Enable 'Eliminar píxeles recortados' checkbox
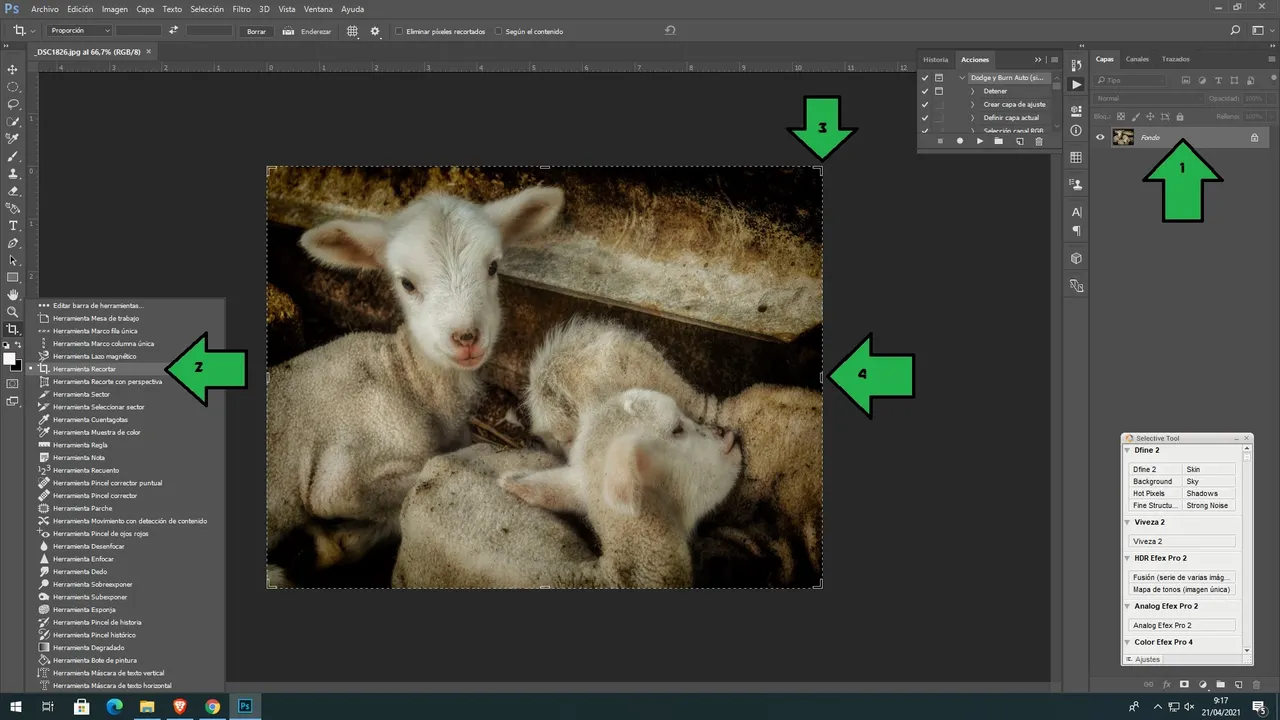1280x720 pixels. [x=399, y=31]
